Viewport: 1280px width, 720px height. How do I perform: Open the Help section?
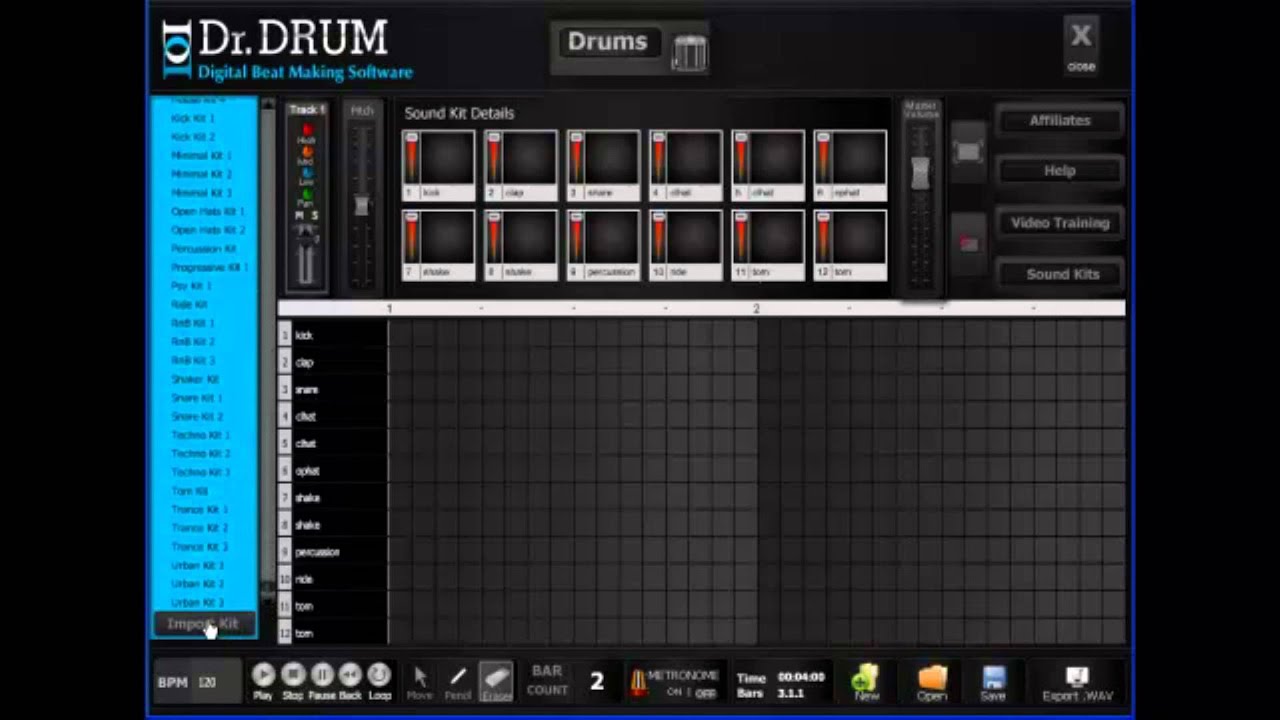(1060, 171)
